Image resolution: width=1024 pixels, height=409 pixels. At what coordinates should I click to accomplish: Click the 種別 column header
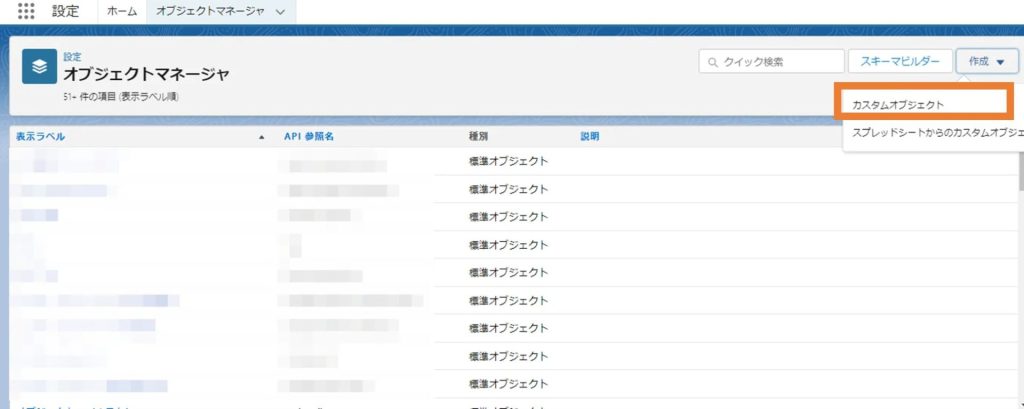[478, 137]
